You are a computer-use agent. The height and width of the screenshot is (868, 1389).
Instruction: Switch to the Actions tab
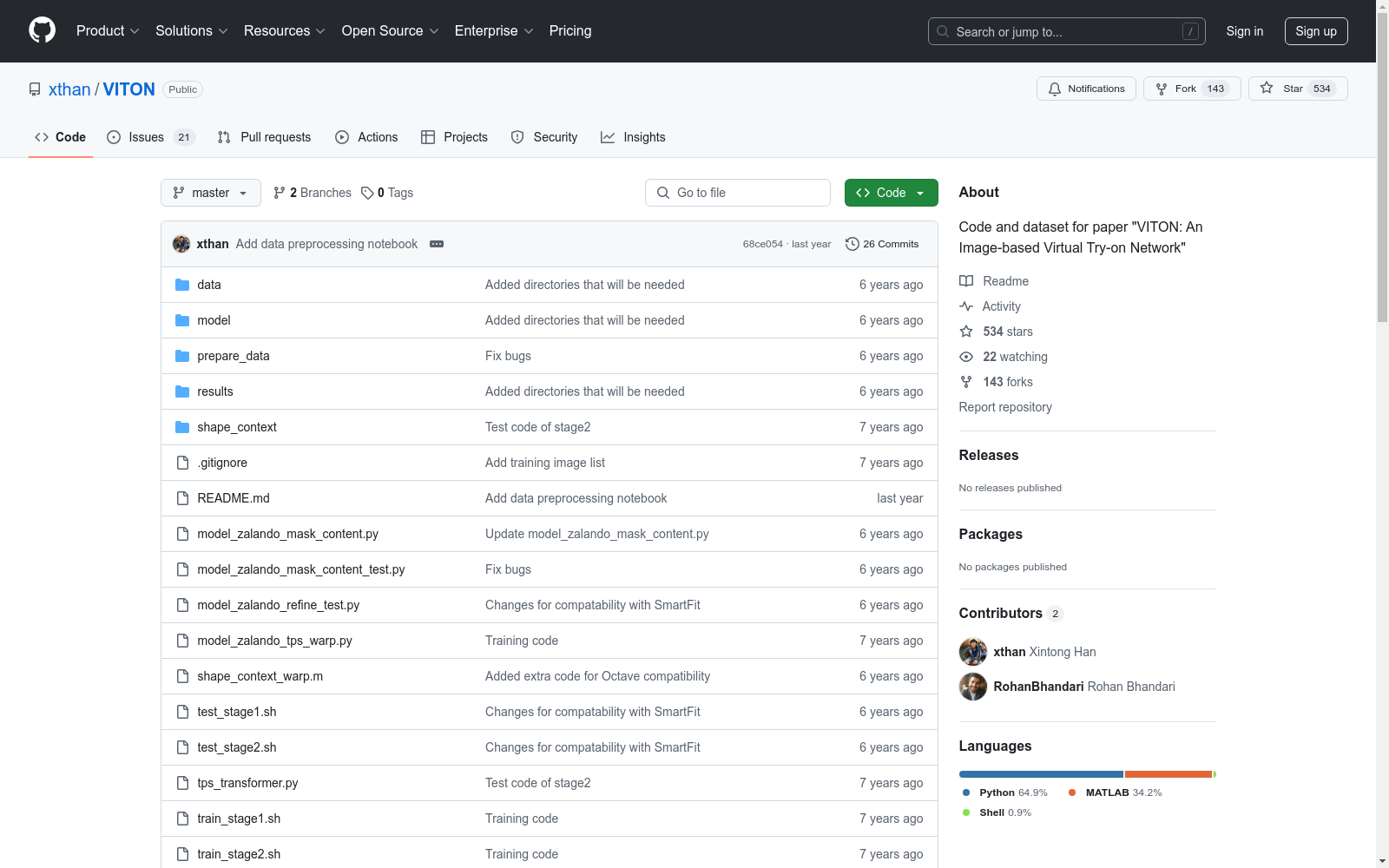(x=366, y=137)
